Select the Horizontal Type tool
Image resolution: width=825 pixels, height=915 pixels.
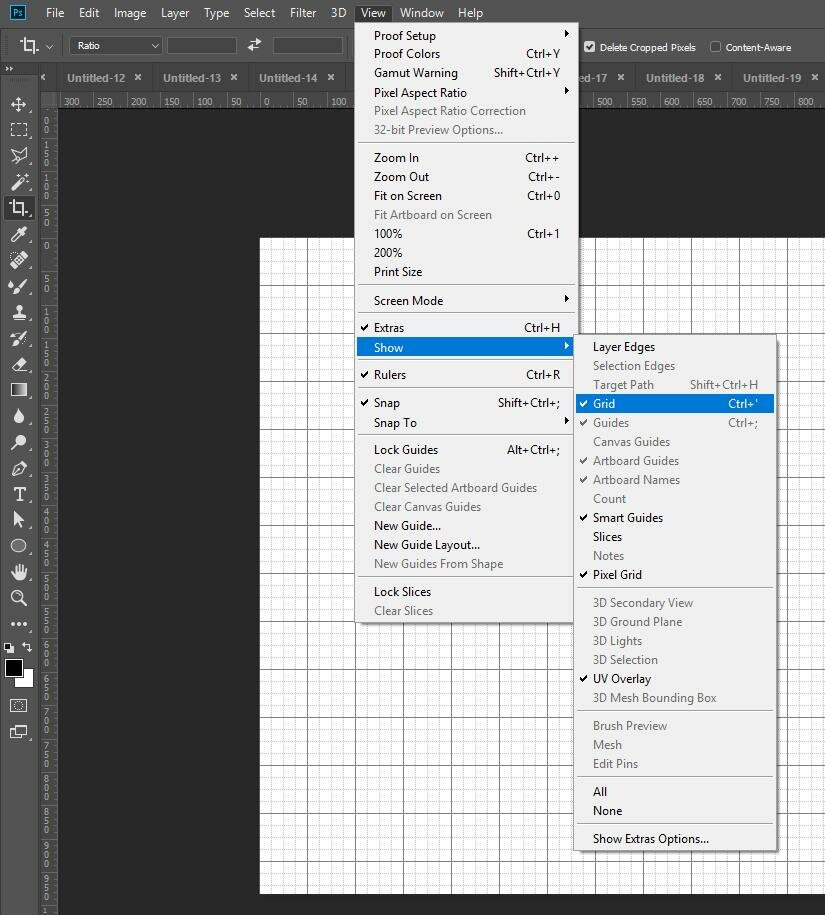pos(18,494)
